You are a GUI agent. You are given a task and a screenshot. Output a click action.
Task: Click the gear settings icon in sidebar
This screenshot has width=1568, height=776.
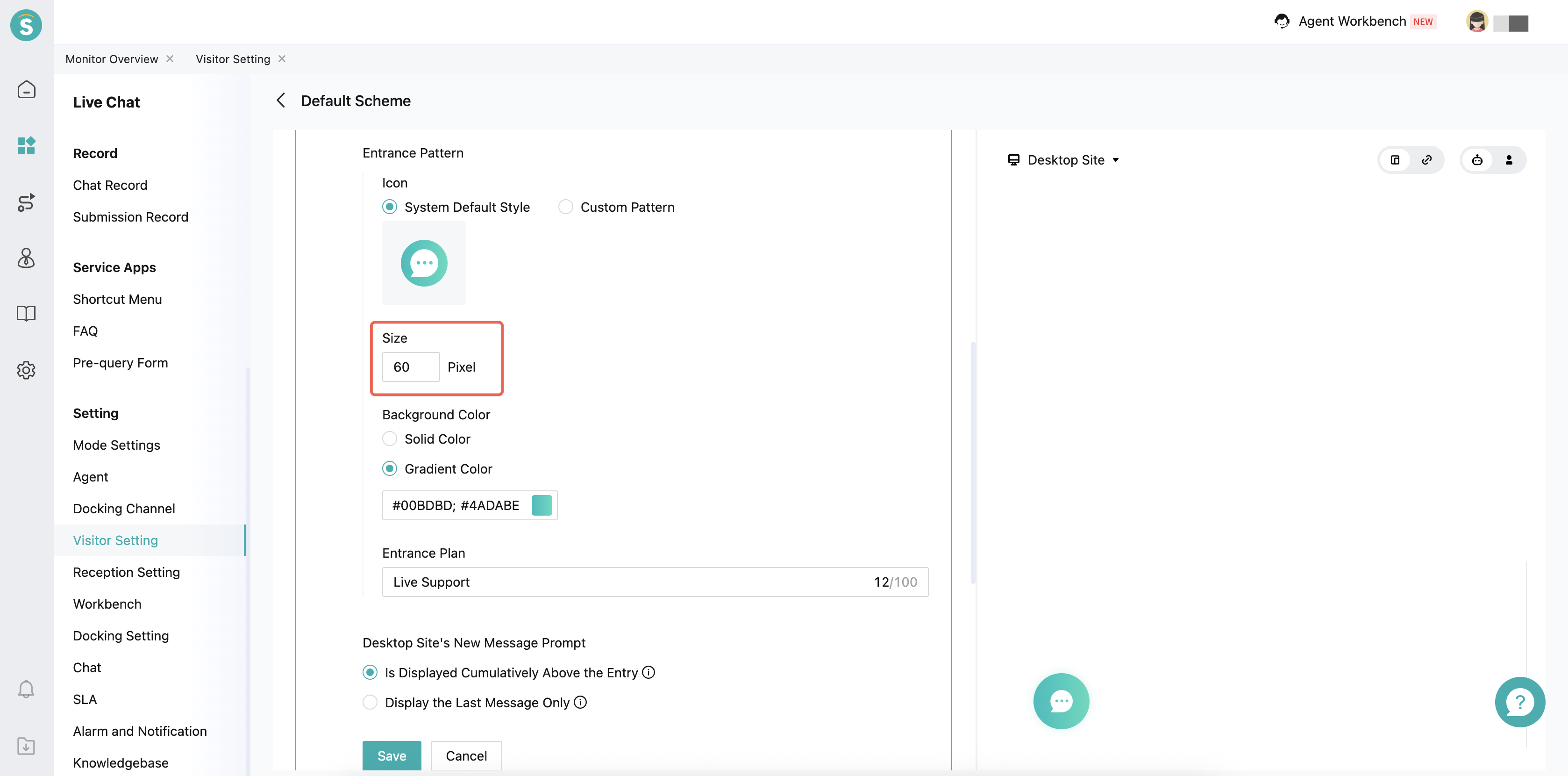pos(26,370)
